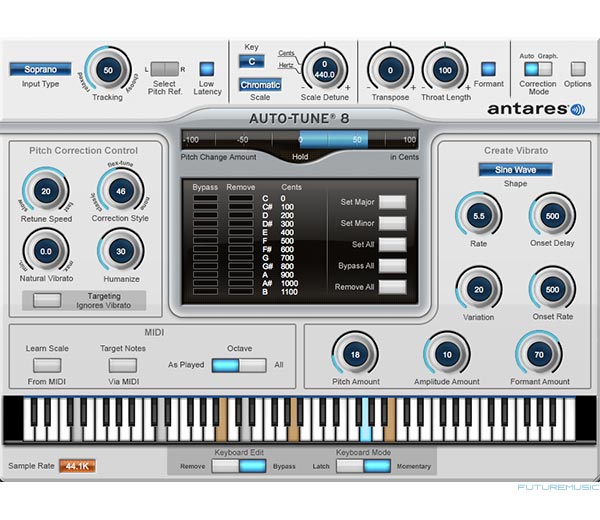This screenshot has width=600, height=520.
Task: Click the Throat Length knob set to 100
Action: coord(445,70)
